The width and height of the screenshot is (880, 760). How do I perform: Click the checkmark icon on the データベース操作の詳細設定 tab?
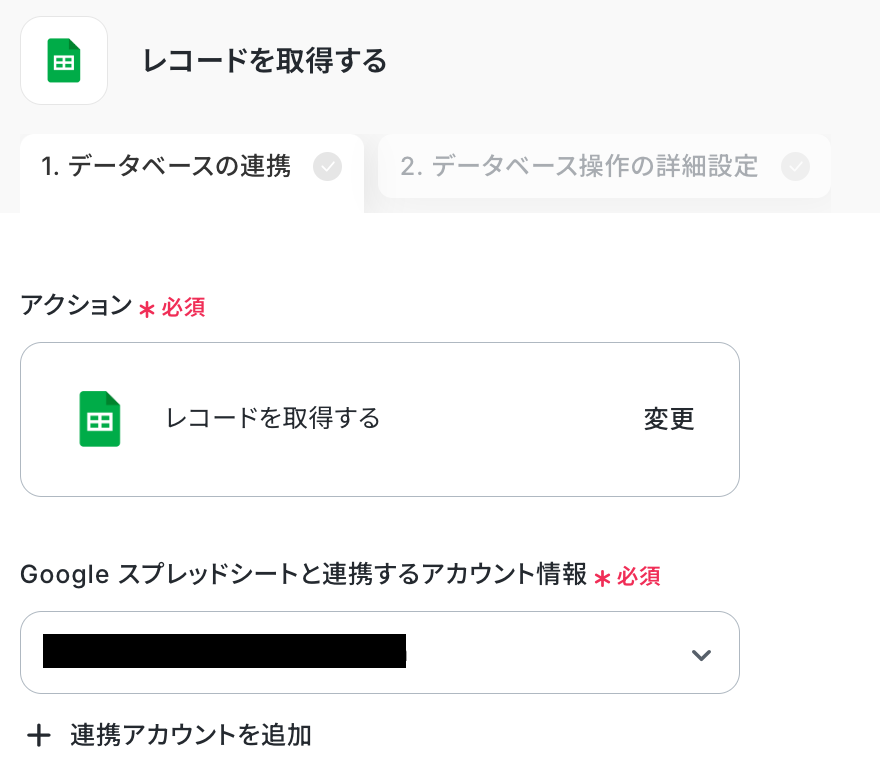coord(796,167)
